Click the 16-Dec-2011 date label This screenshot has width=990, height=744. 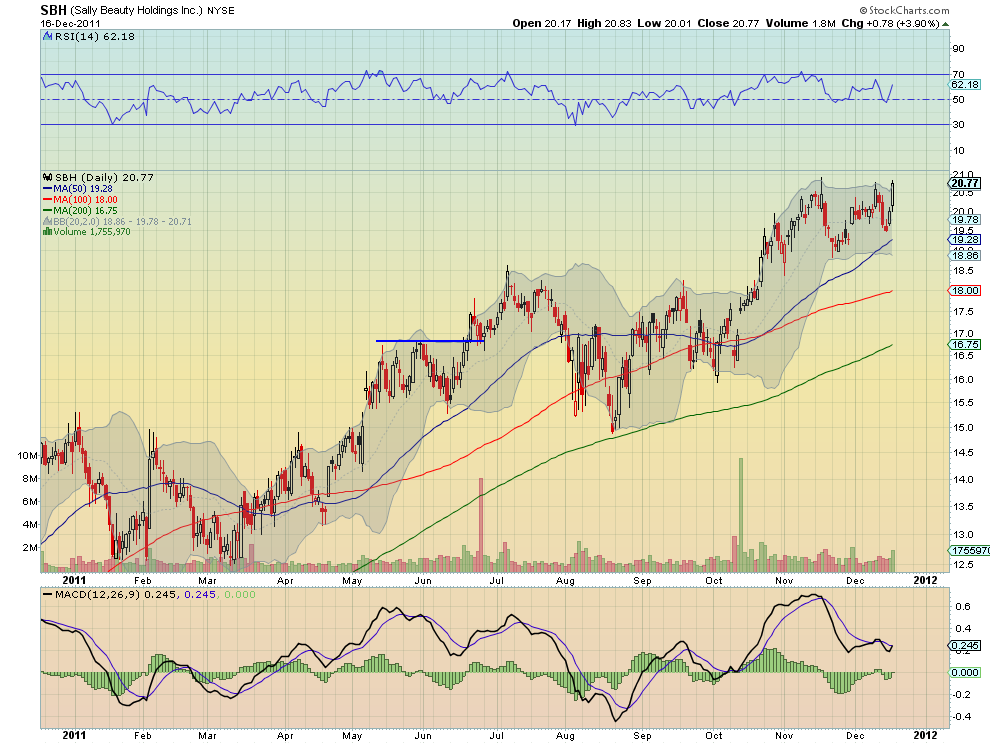70,23
